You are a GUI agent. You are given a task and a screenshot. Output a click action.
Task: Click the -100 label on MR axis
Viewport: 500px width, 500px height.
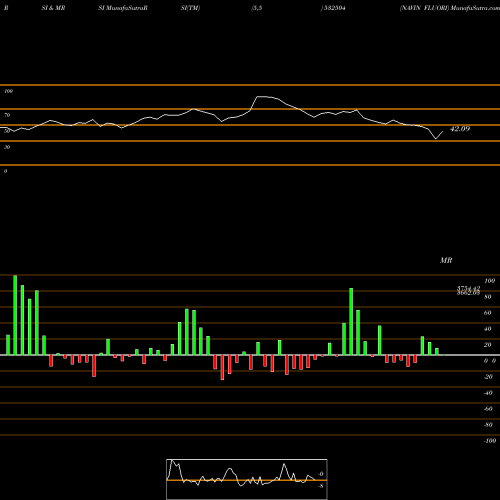pyautogui.click(x=489, y=441)
